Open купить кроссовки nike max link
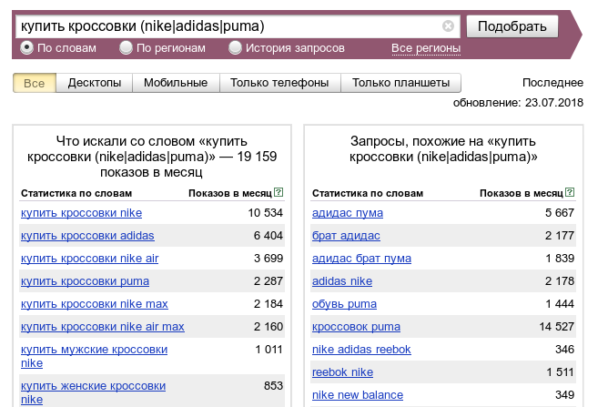This screenshot has height=407, width=608. [x=94, y=304]
